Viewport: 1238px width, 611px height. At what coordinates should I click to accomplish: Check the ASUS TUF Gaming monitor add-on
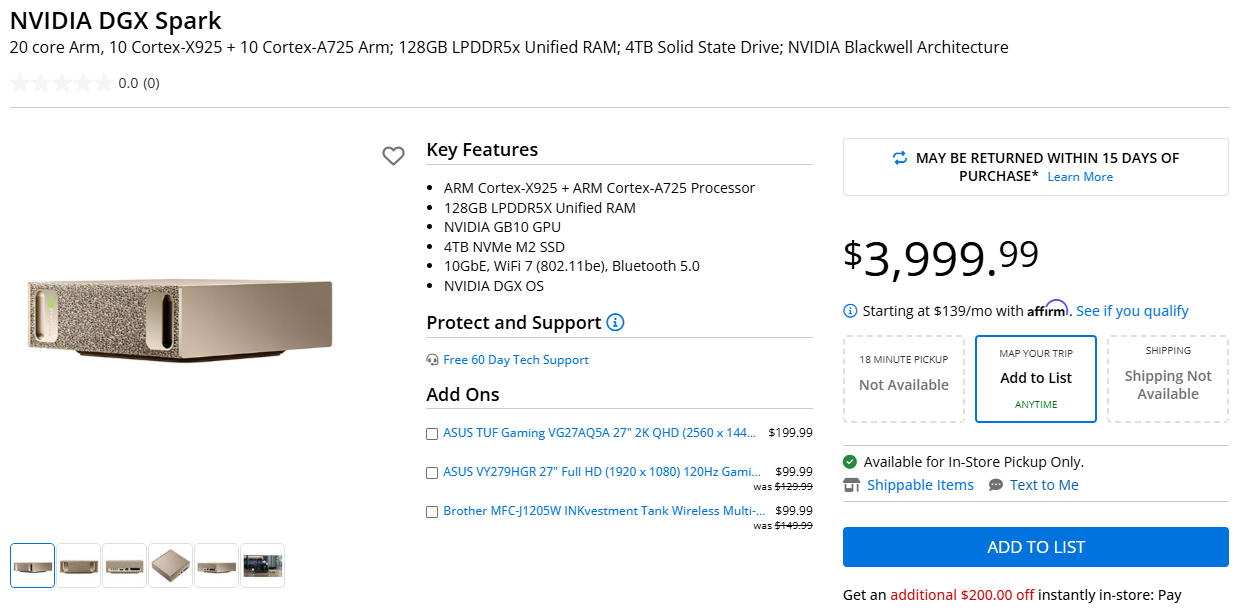click(432, 434)
